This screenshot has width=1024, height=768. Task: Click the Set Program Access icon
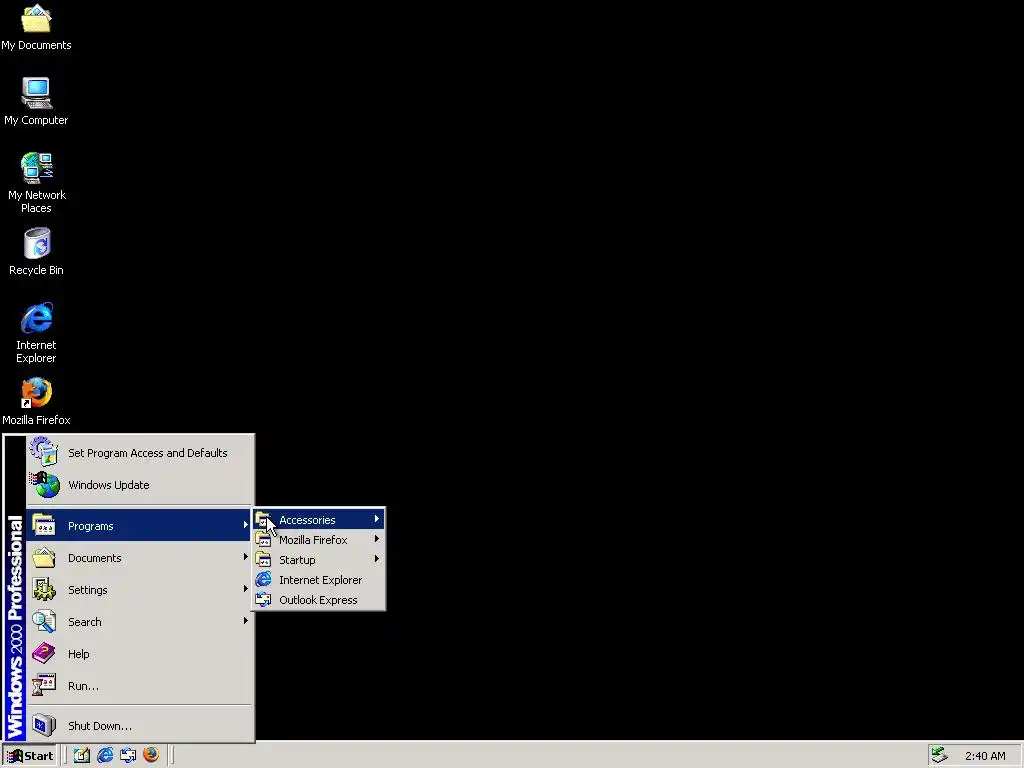(x=44, y=452)
